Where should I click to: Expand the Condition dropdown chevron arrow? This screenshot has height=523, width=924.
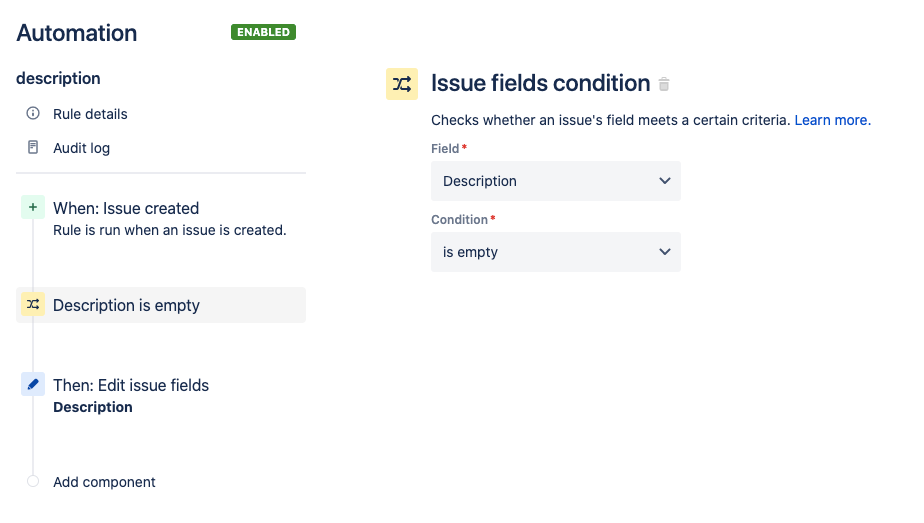point(665,252)
